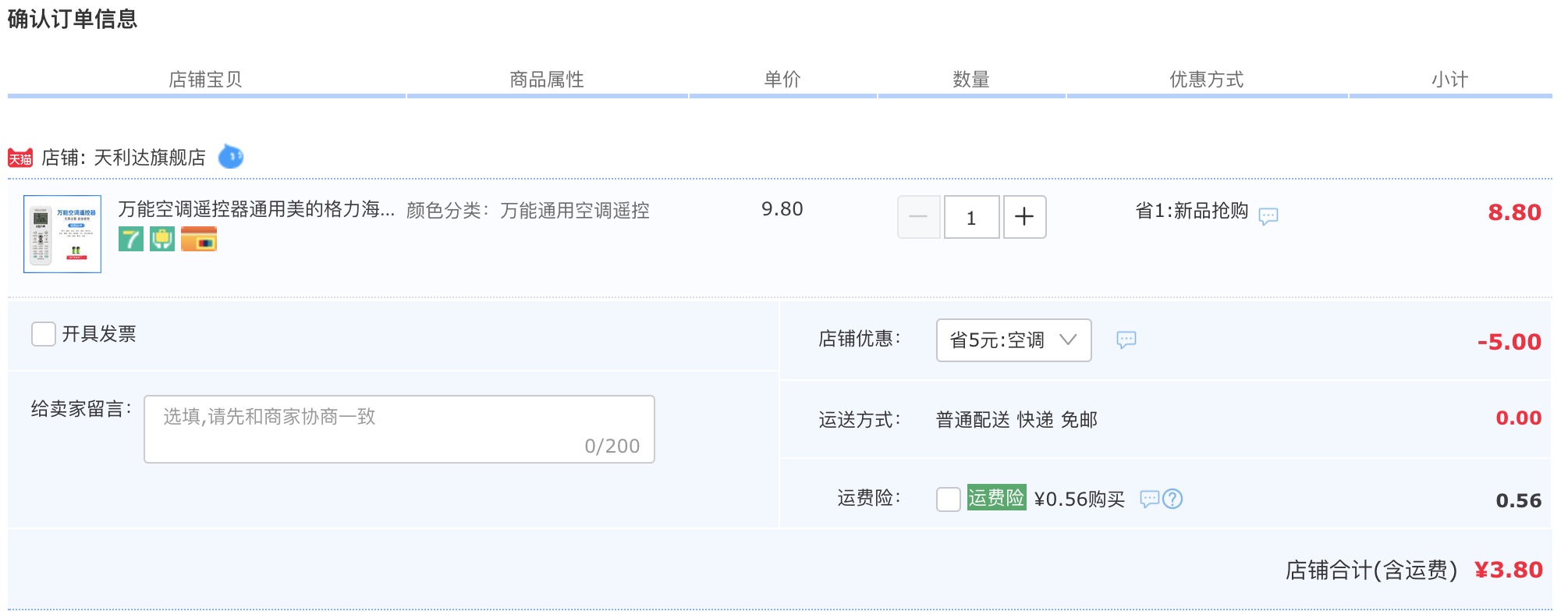The width and height of the screenshot is (1568, 615).
Task: Click the 0/200 character counter
Action: pos(612,446)
